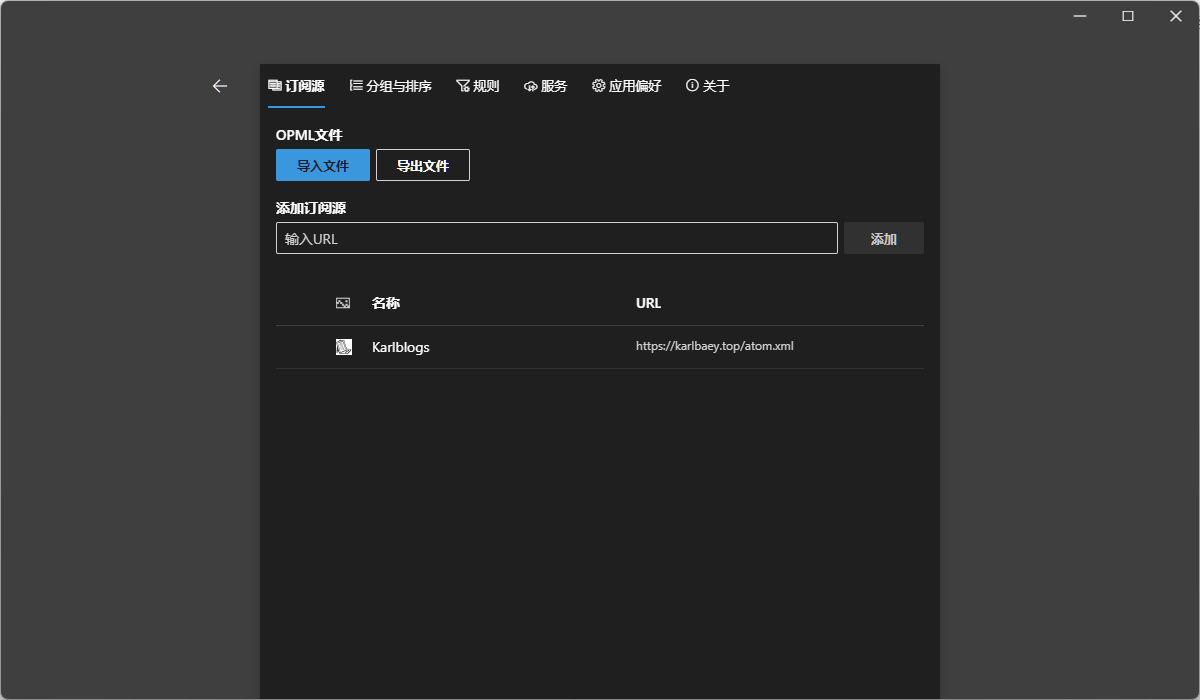Maximize the application window

click(x=1128, y=16)
